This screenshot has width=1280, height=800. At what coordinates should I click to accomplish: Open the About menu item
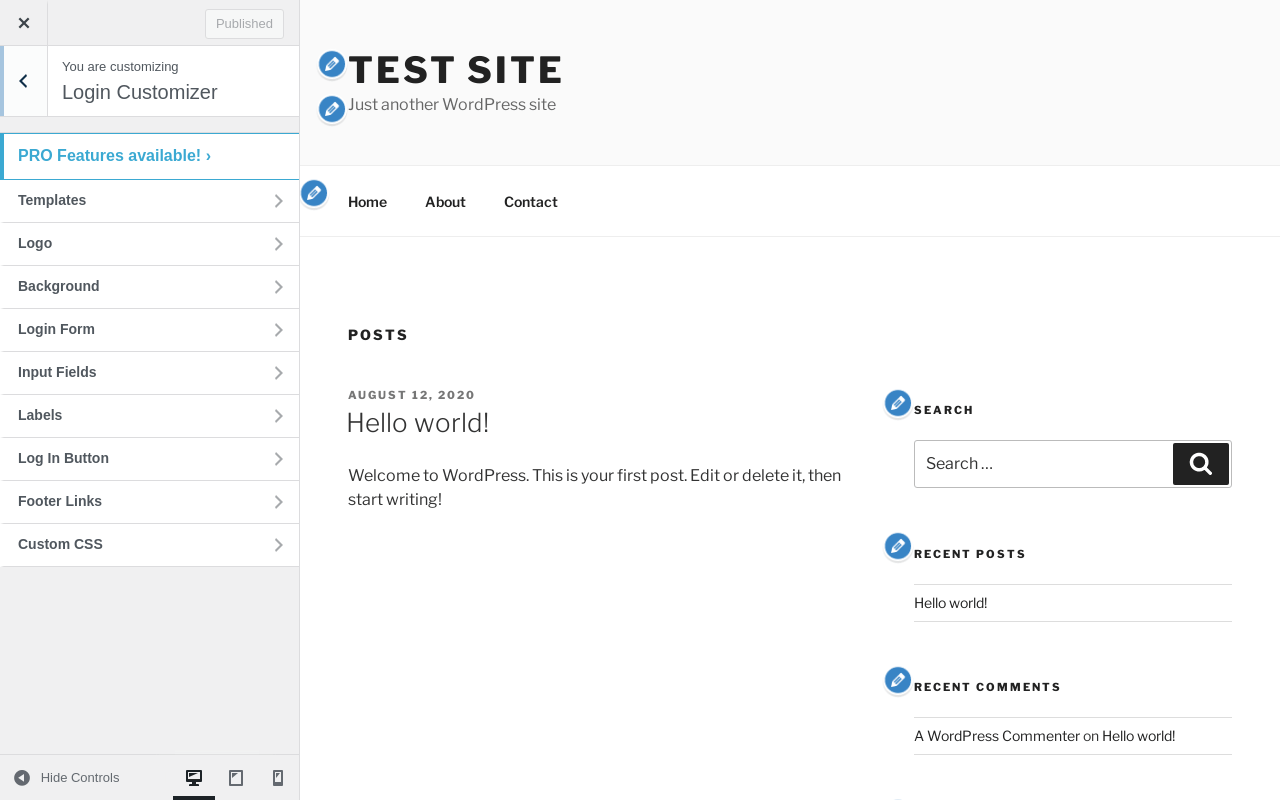click(445, 202)
